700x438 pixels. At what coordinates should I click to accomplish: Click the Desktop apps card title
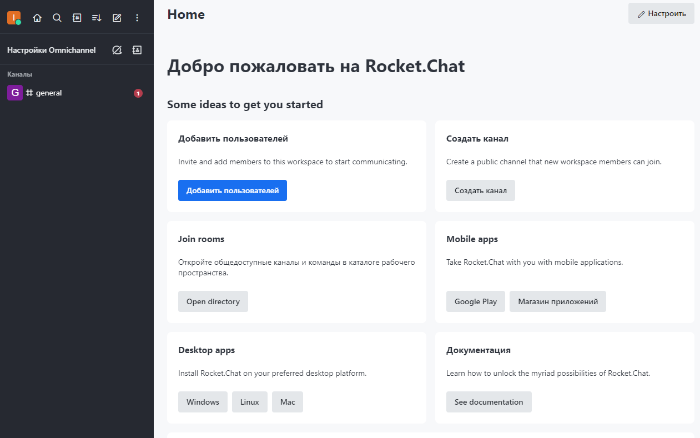(x=207, y=350)
